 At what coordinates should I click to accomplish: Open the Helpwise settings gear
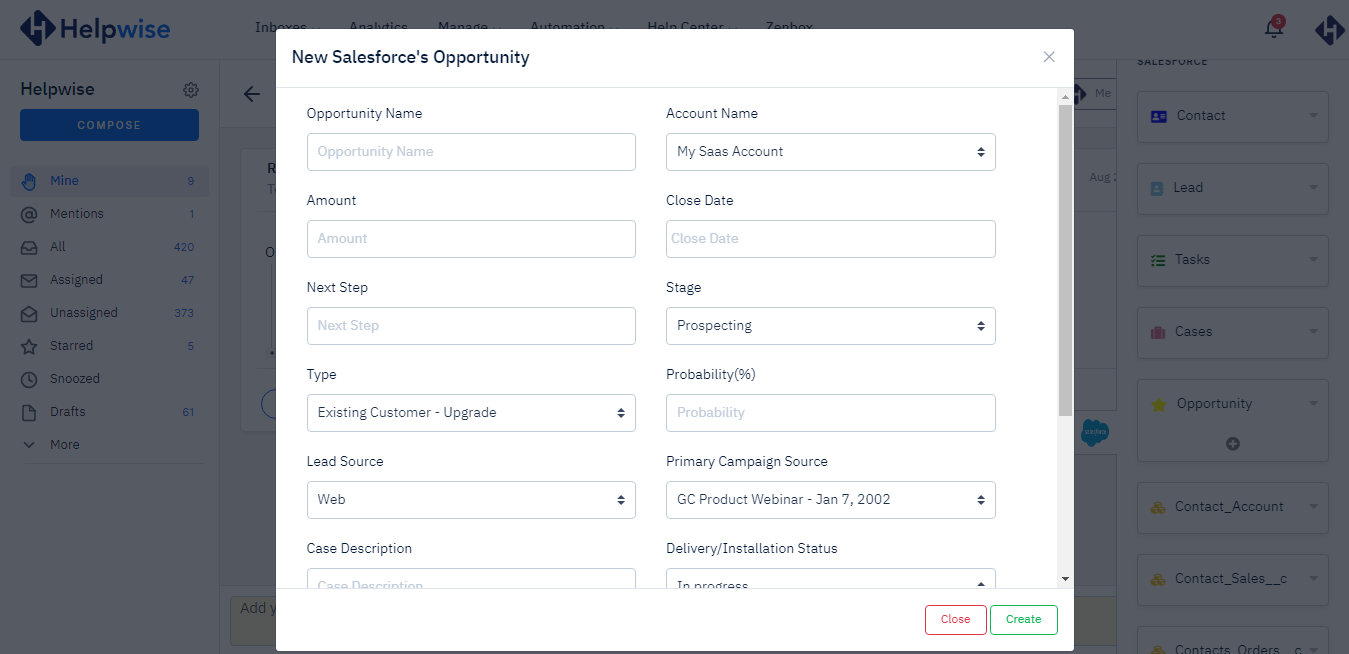[190, 89]
